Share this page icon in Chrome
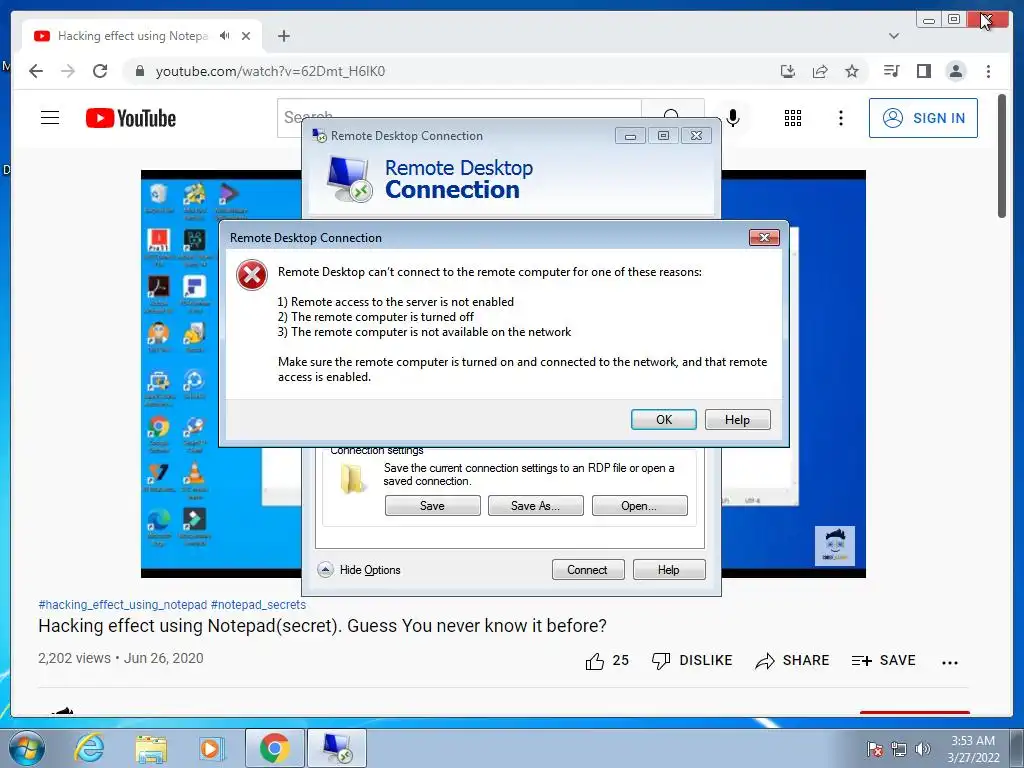The height and width of the screenshot is (768, 1024). pos(820,71)
